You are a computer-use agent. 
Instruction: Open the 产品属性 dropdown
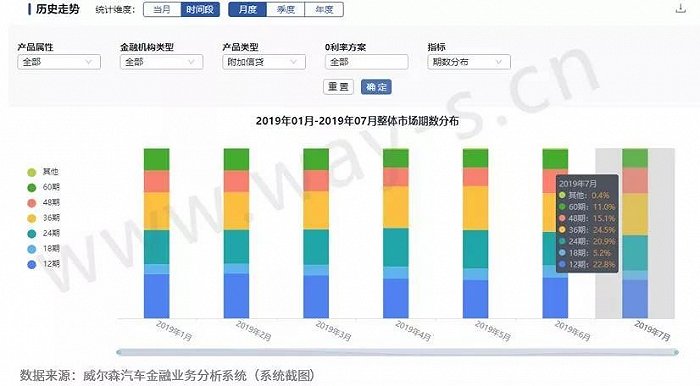click(59, 62)
